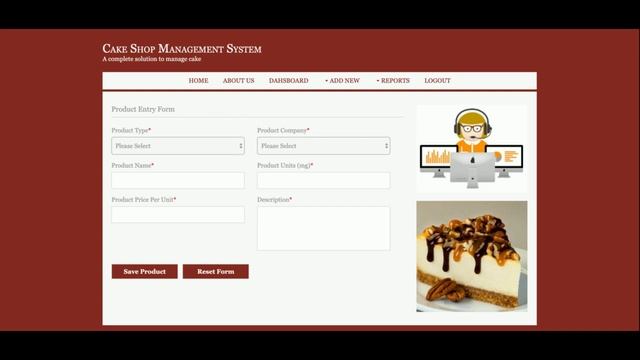
Task: Click the 'Product Entry Form' heading
Action: (143, 109)
